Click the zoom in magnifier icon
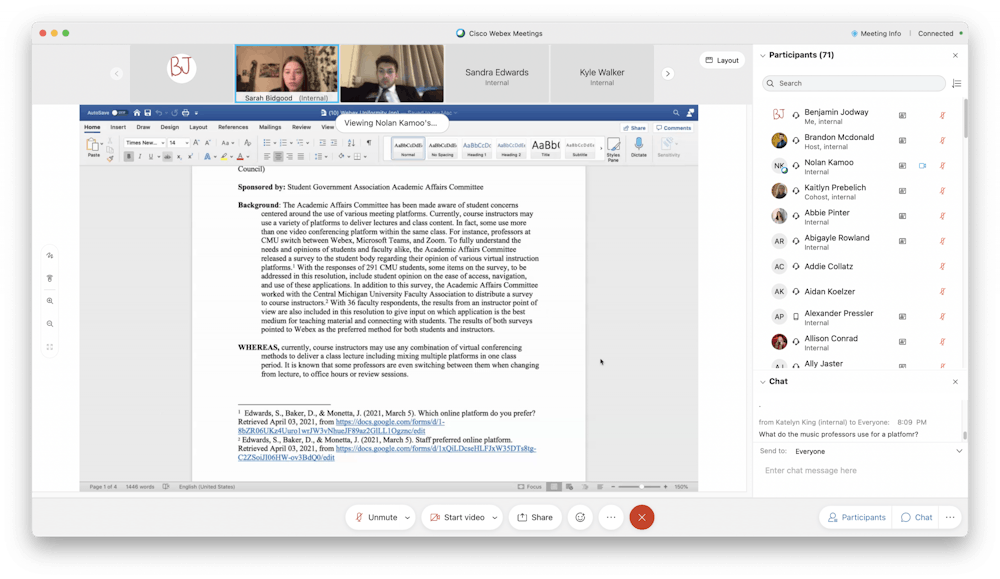Viewport: 1000px width, 579px height. pyautogui.click(x=50, y=301)
